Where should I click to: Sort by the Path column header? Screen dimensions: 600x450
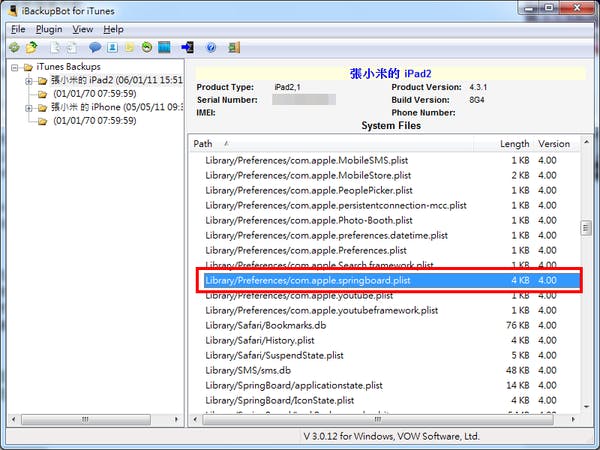(x=332, y=144)
